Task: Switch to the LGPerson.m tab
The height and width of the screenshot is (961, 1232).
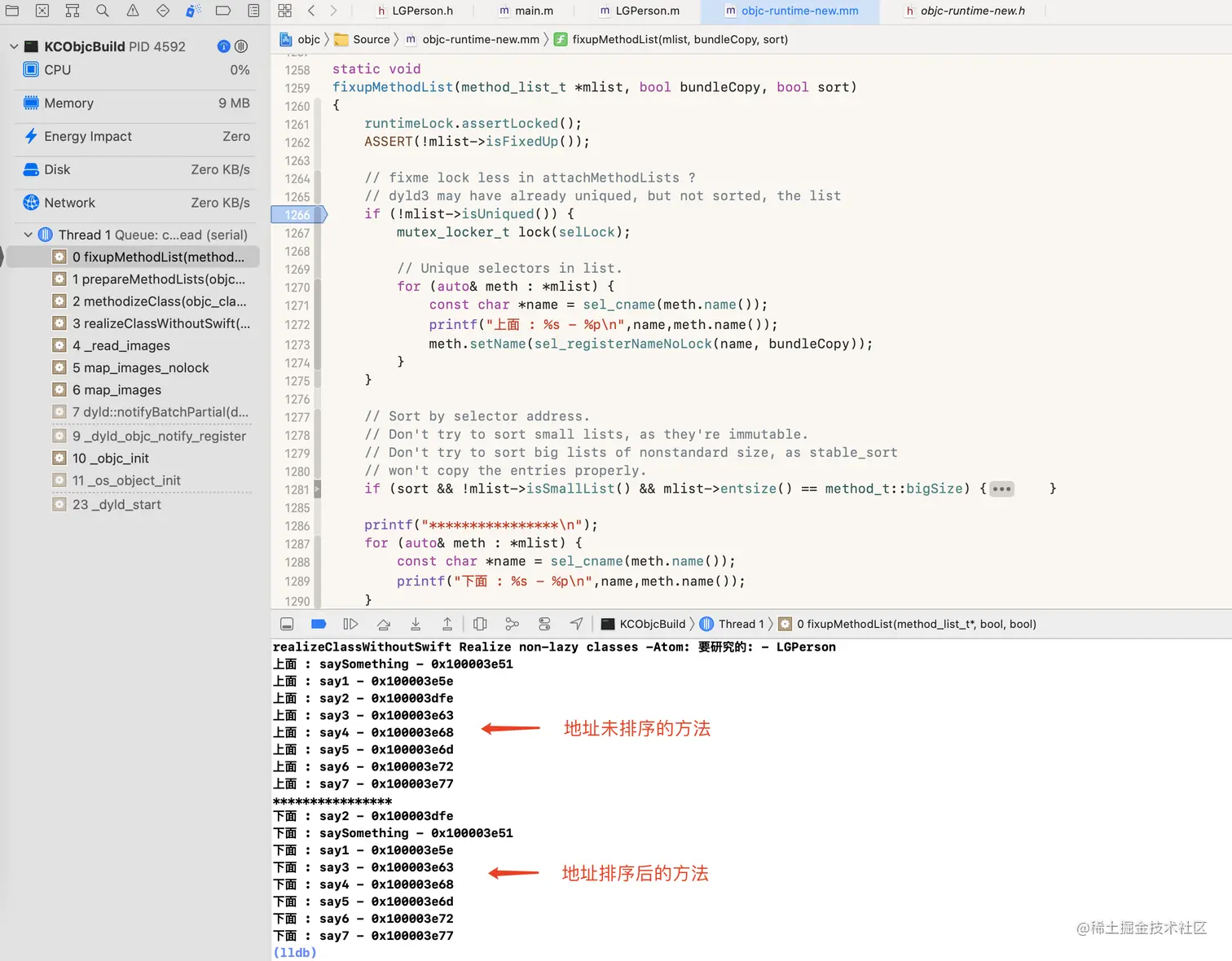Action: (x=640, y=11)
